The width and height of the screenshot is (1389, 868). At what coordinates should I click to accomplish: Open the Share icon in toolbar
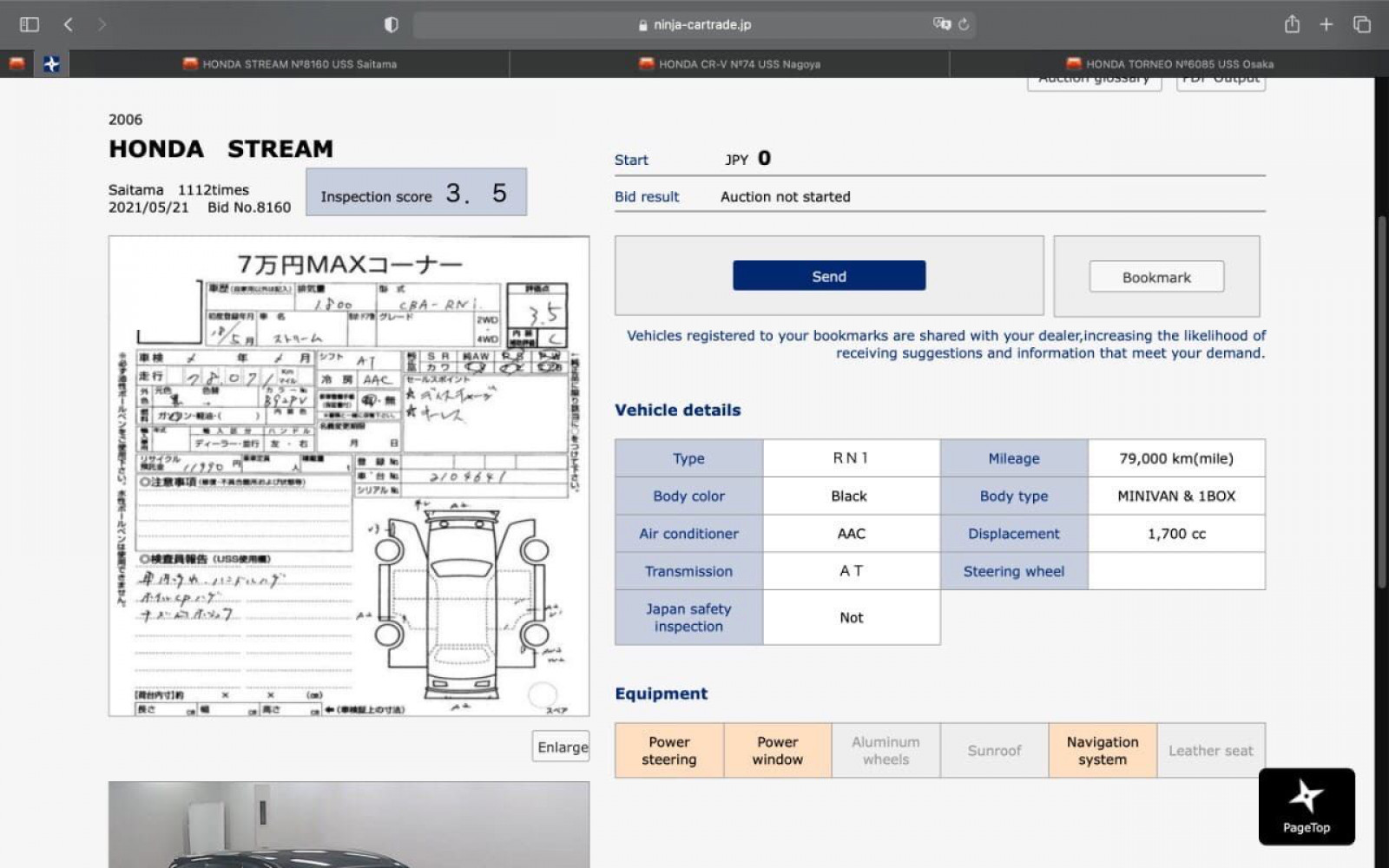pos(1292,24)
